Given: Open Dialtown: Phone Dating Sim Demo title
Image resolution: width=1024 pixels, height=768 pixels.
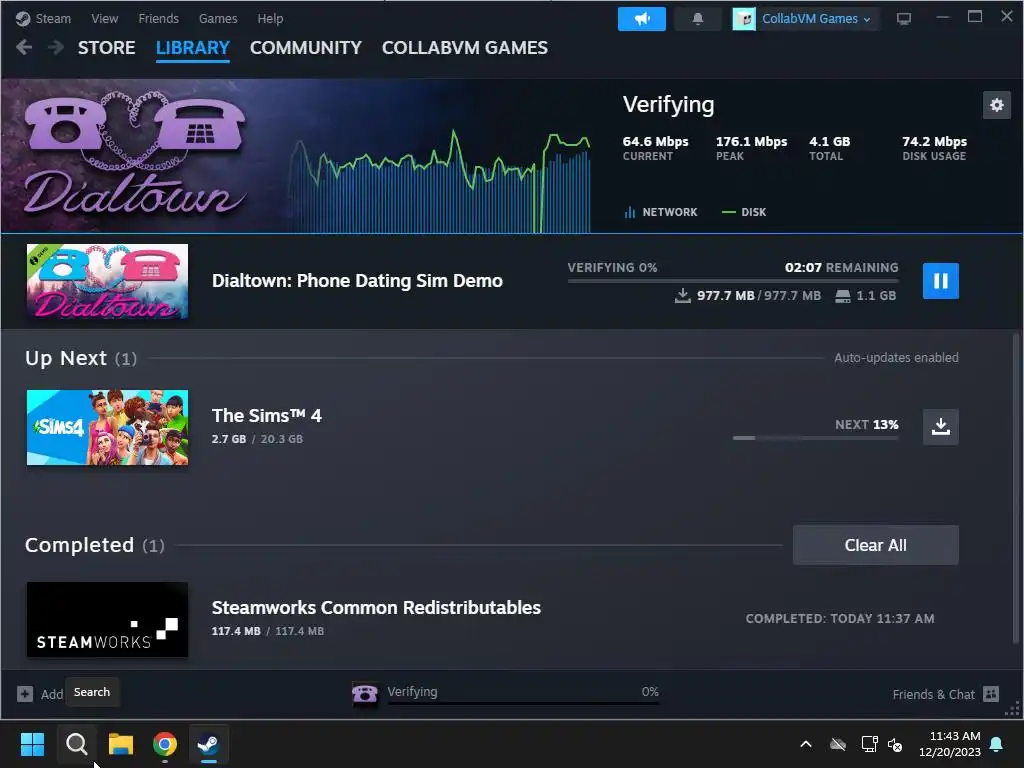Looking at the screenshot, I should [357, 281].
